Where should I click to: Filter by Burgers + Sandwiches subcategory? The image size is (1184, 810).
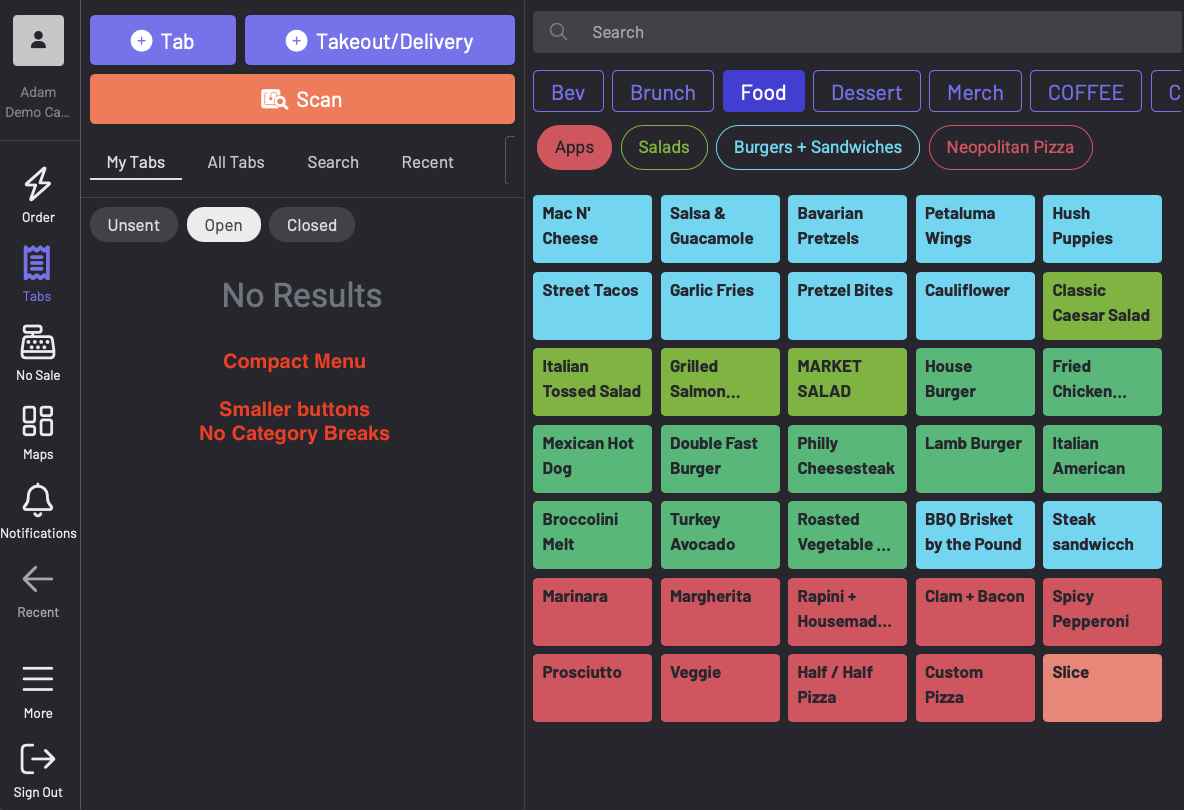818,148
